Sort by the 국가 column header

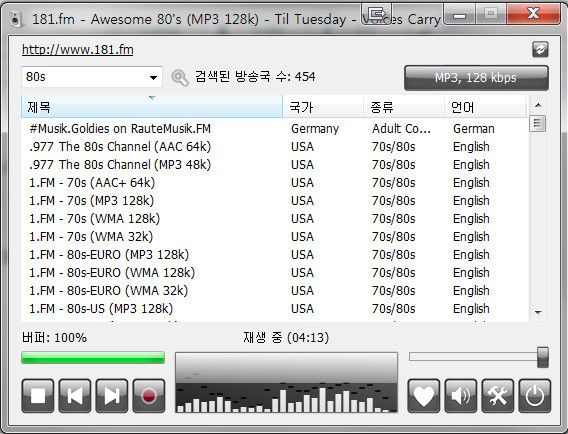(x=323, y=107)
